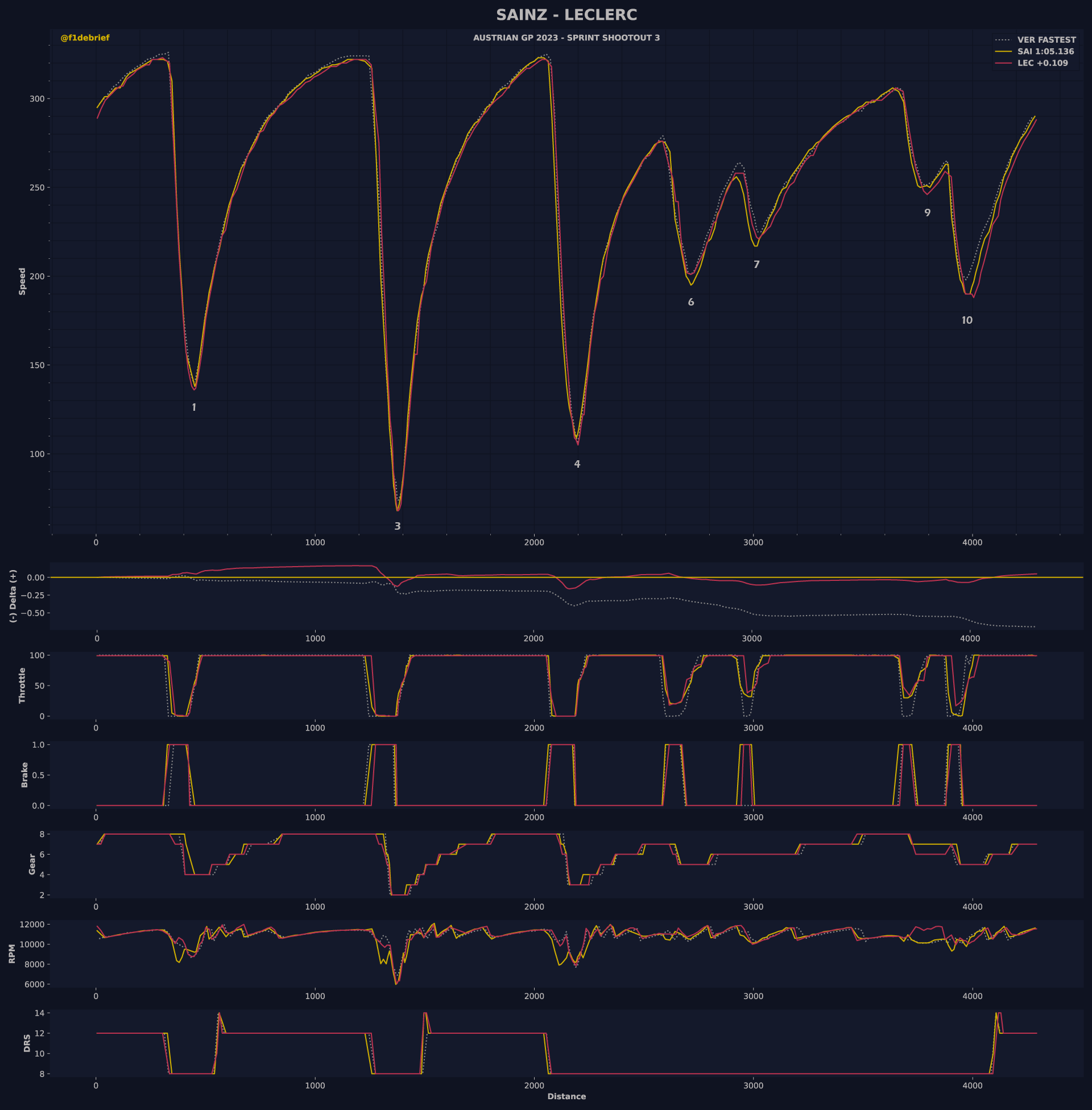
Task: Click the Austrian GP 2023 subtitle text
Action: 566,38
